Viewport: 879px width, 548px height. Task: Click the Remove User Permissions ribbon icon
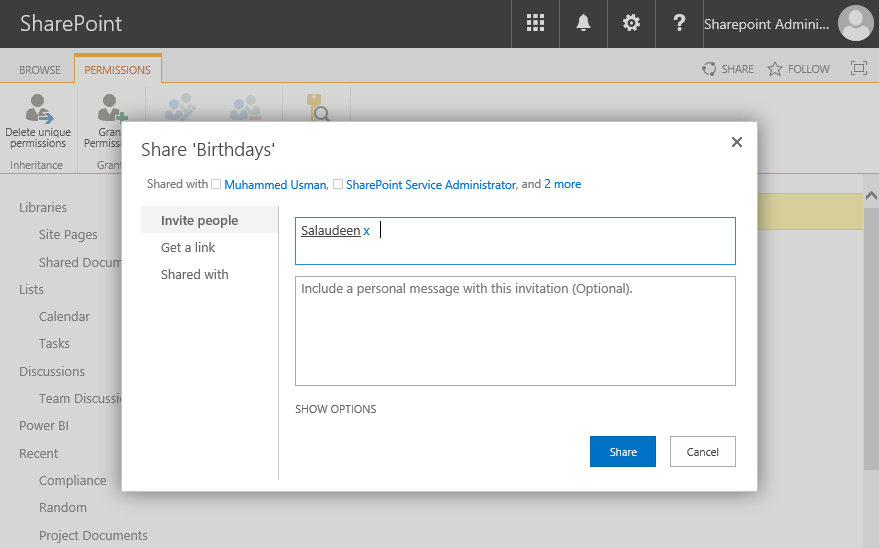[x=246, y=107]
